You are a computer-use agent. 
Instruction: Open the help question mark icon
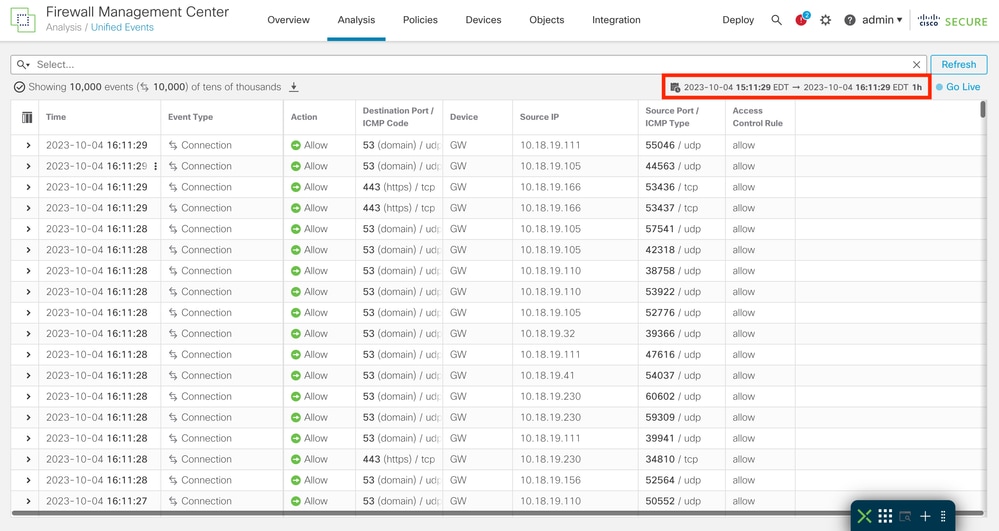pyautogui.click(x=849, y=20)
